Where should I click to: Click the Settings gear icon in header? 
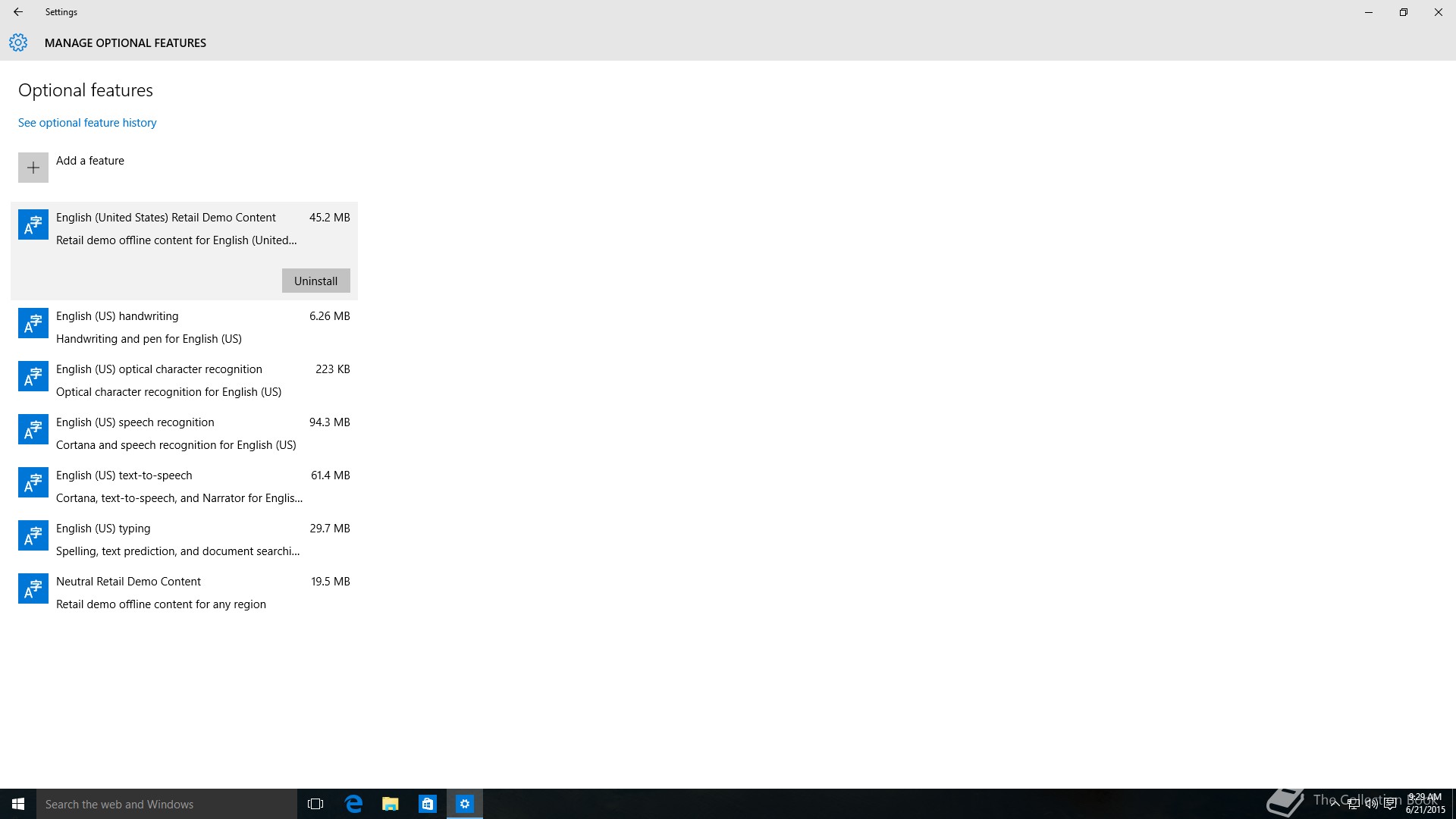click(x=18, y=42)
